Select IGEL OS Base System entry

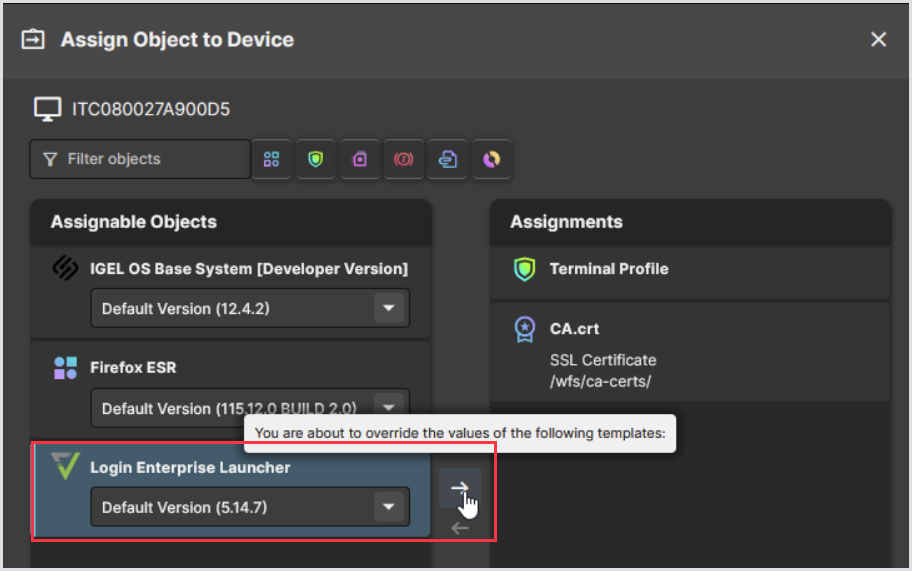(248, 269)
